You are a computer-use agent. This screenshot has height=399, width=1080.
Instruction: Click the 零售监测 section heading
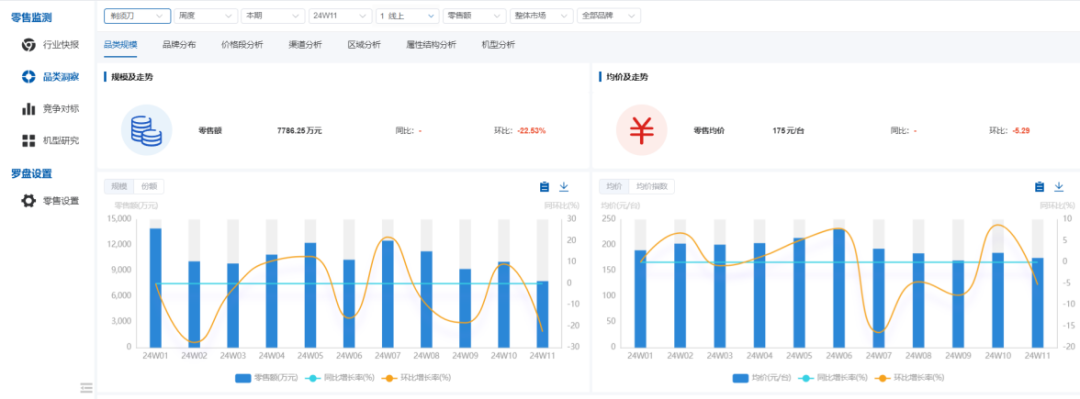[32, 17]
